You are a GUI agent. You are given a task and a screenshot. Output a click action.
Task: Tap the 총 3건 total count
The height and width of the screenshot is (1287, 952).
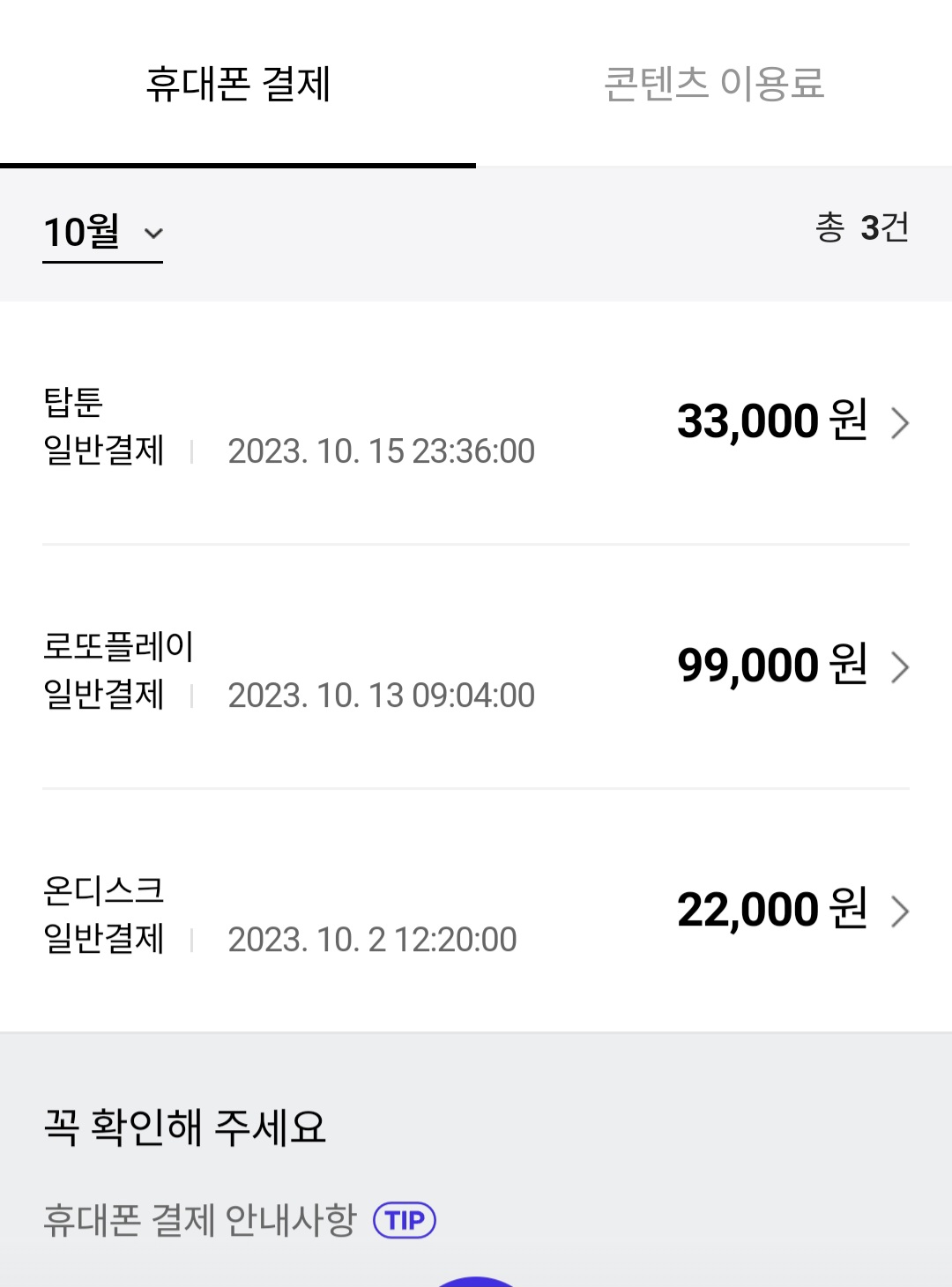(x=861, y=227)
